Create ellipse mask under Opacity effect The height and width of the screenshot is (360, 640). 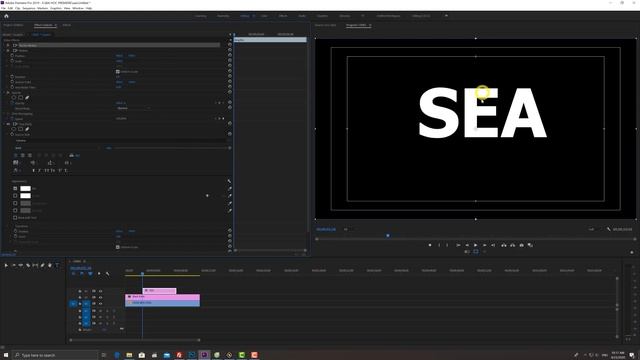point(14,98)
